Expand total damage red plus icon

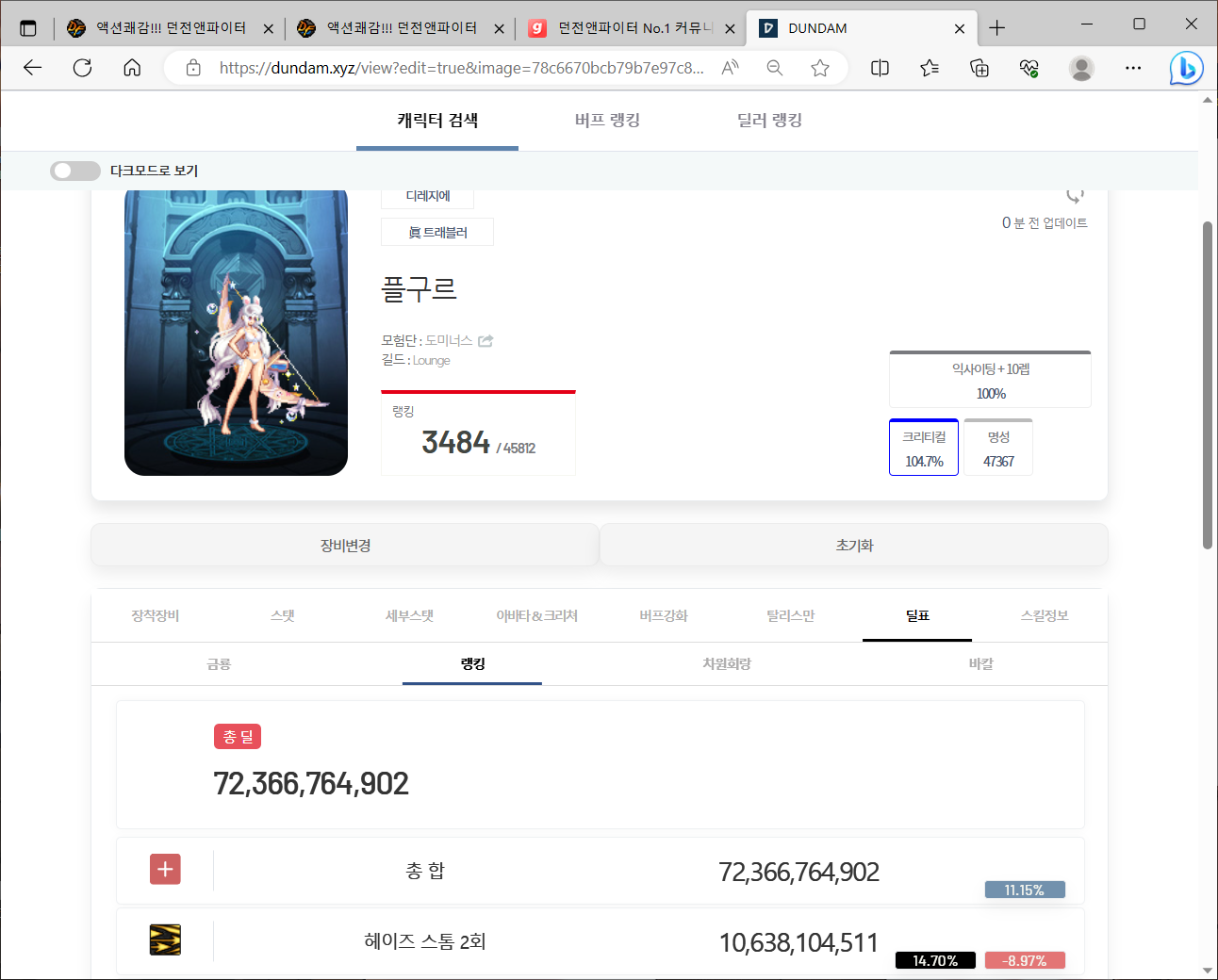coord(165,869)
